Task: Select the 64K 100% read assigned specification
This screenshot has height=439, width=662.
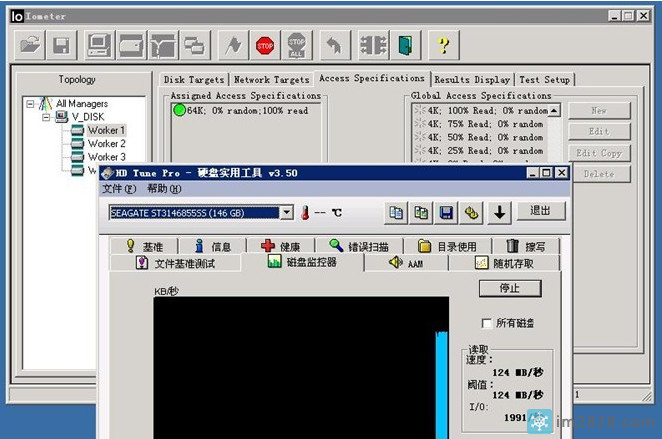Action: point(246,110)
